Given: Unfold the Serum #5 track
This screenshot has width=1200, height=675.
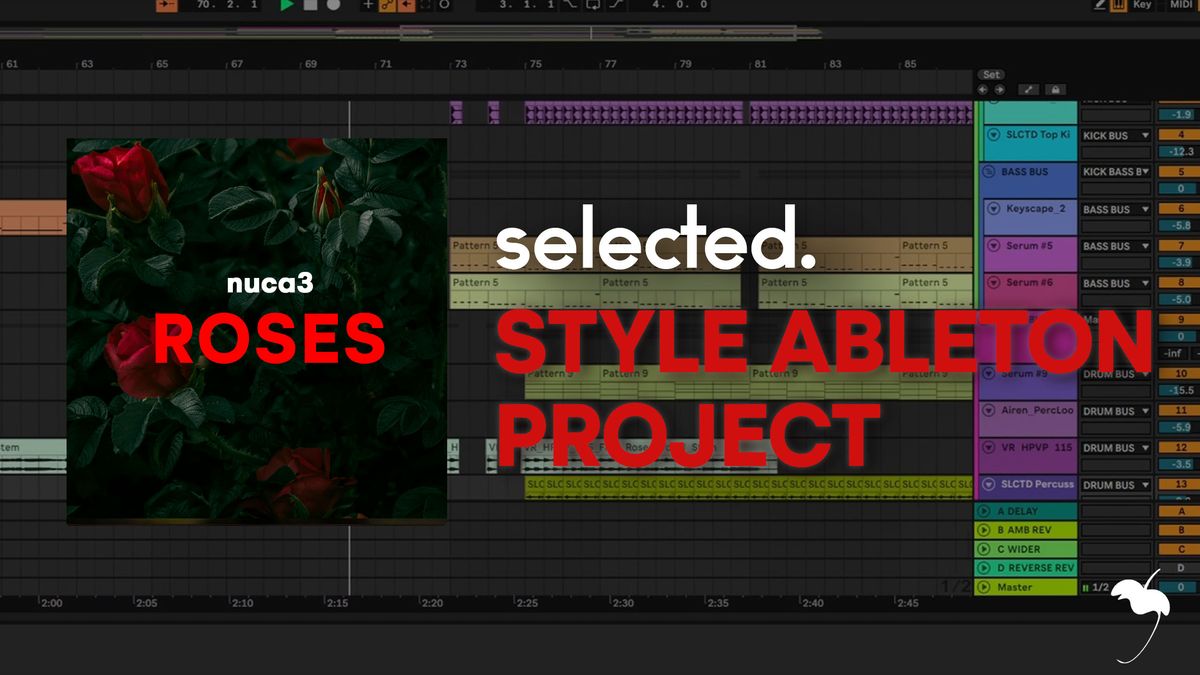Looking at the screenshot, I should pyautogui.click(x=994, y=245).
